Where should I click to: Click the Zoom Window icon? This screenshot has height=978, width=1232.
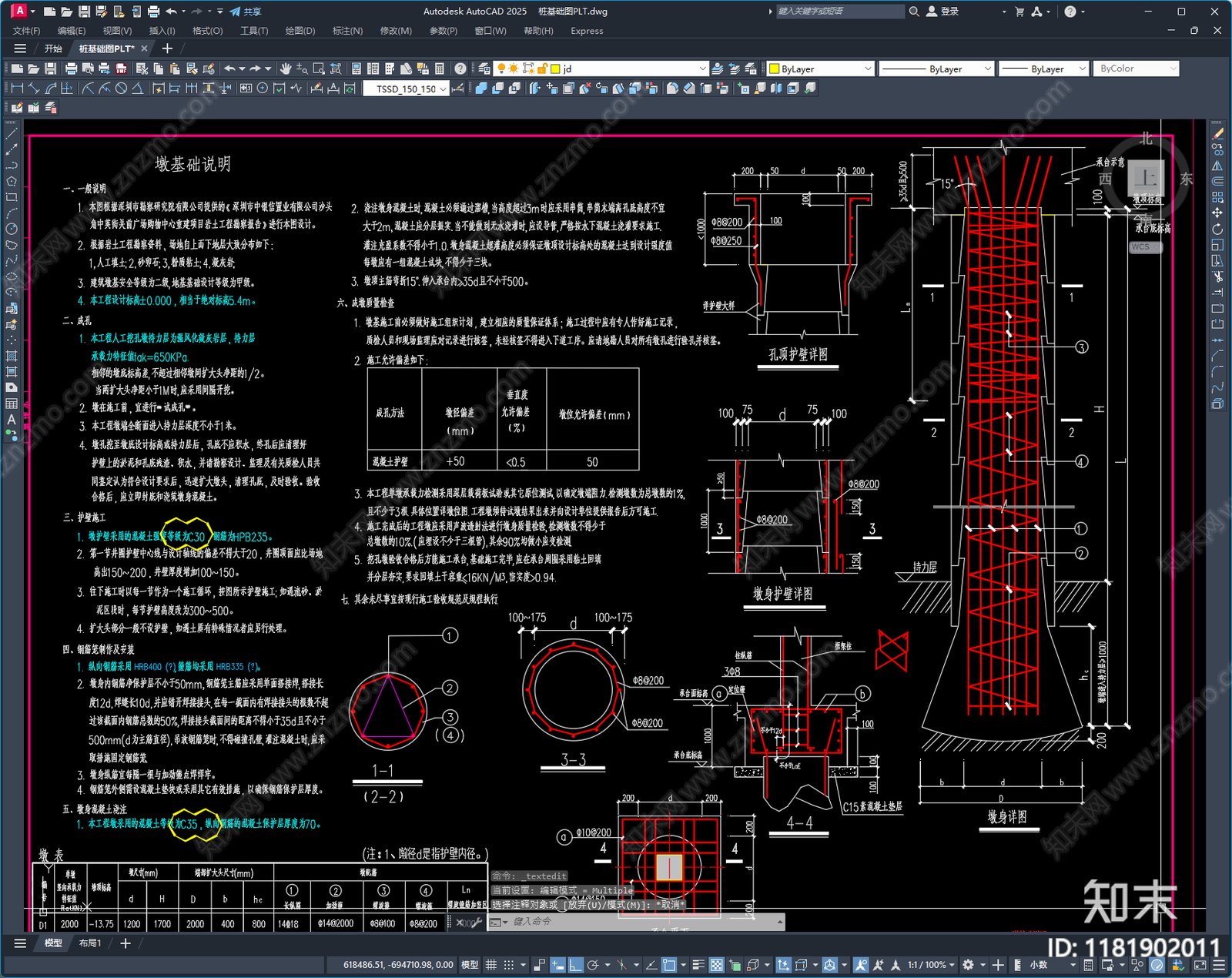pyautogui.click(x=319, y=69)
